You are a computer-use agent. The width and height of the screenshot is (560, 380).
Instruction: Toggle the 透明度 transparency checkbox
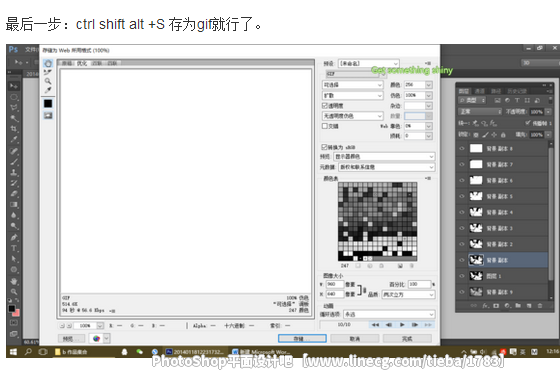click(325, 106)
